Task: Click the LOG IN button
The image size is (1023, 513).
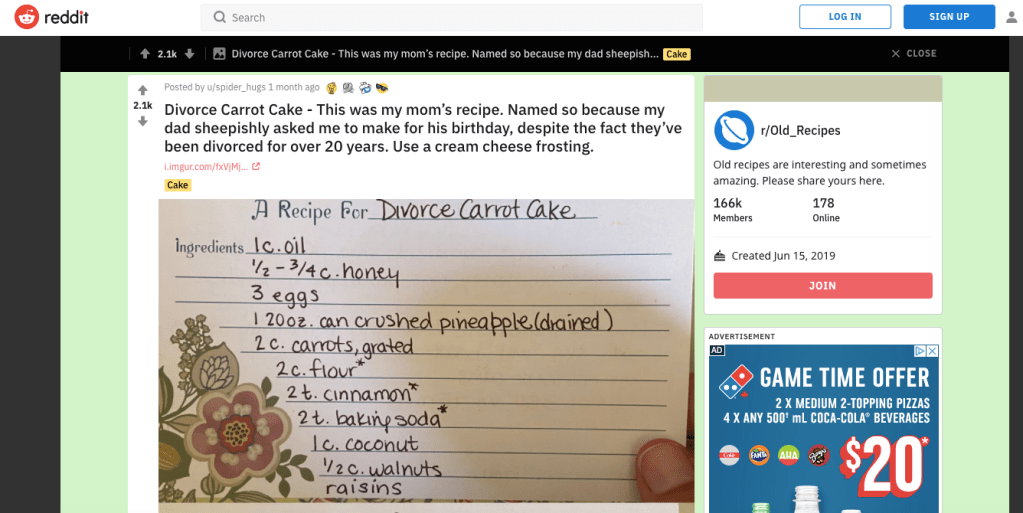Action: (x=845, y=17)
